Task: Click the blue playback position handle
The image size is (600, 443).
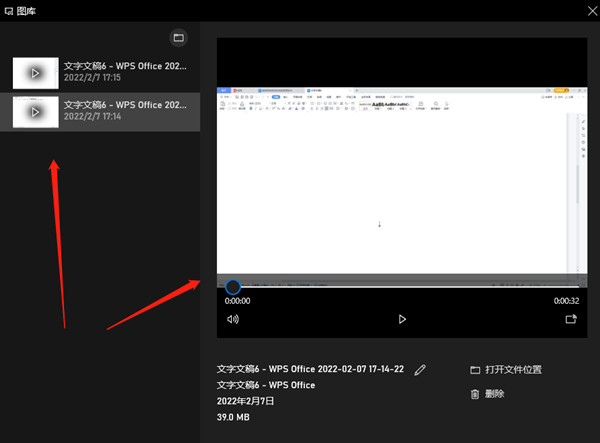Action: pos(233,287)
